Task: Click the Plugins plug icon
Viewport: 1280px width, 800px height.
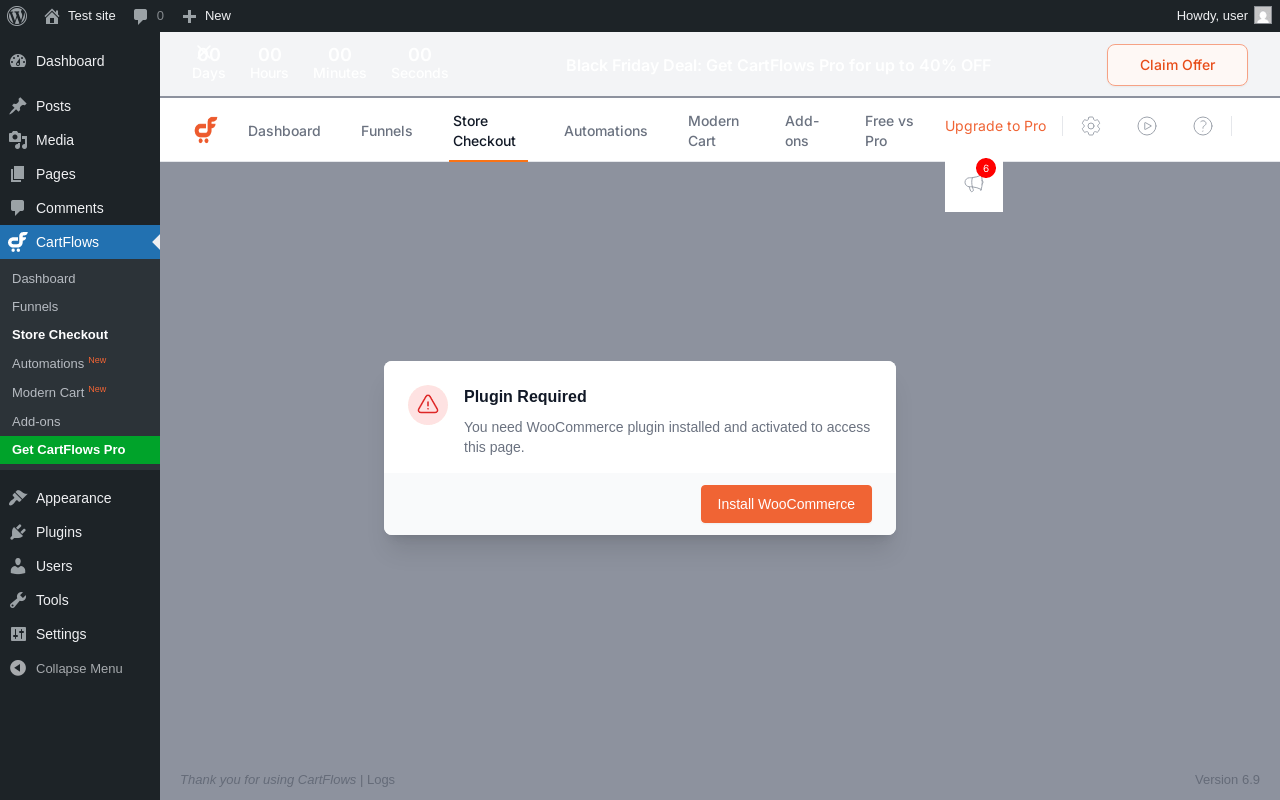Action: click(x=18, y=532)
